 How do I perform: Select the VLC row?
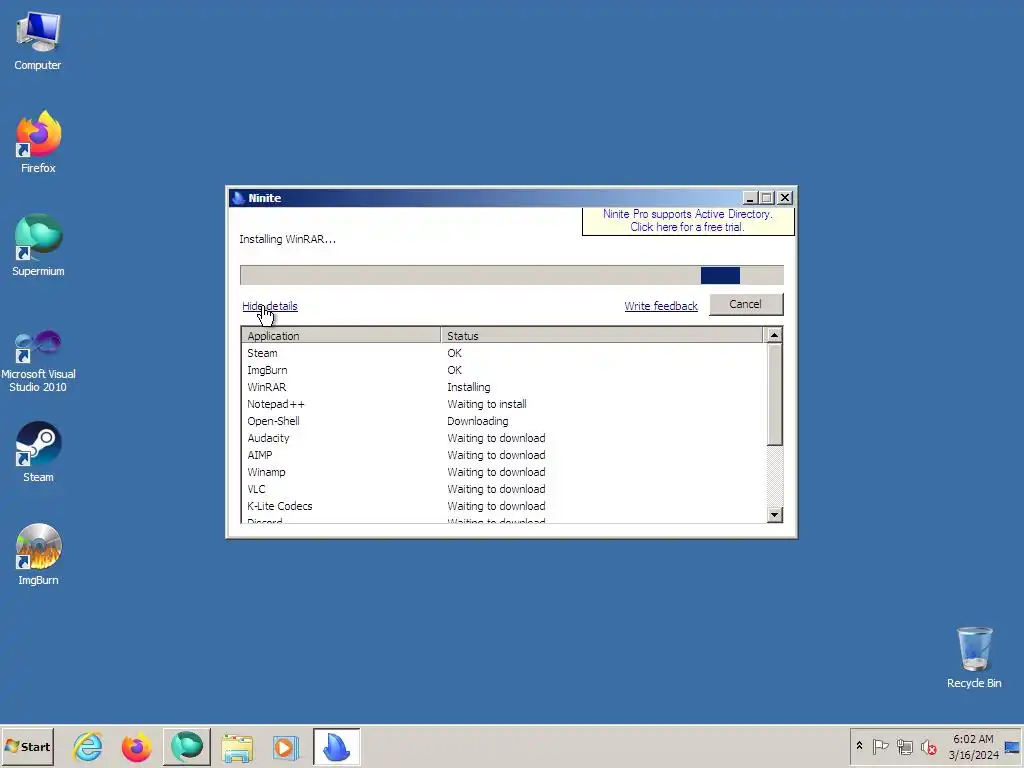(502, 489)
